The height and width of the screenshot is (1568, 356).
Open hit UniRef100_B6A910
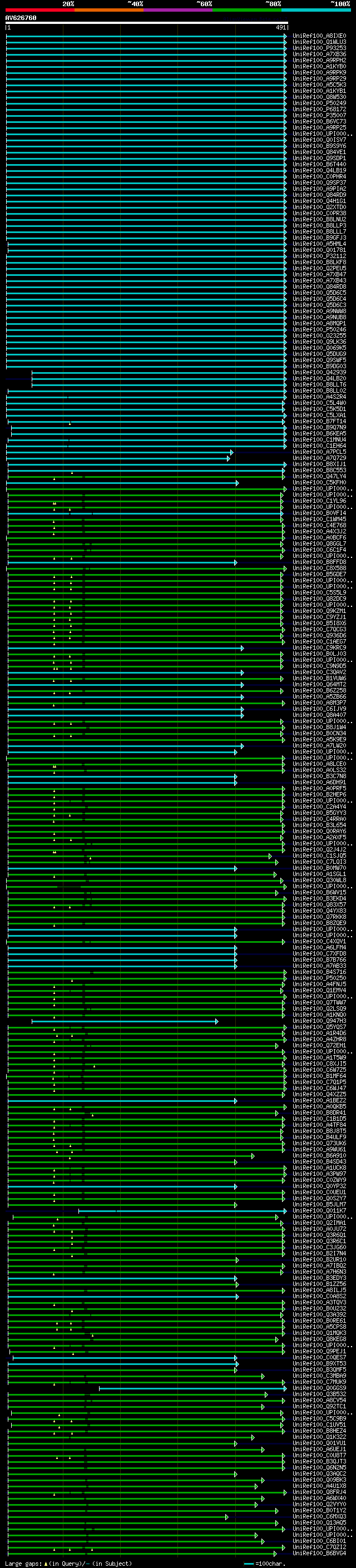tap(319, 1156)
